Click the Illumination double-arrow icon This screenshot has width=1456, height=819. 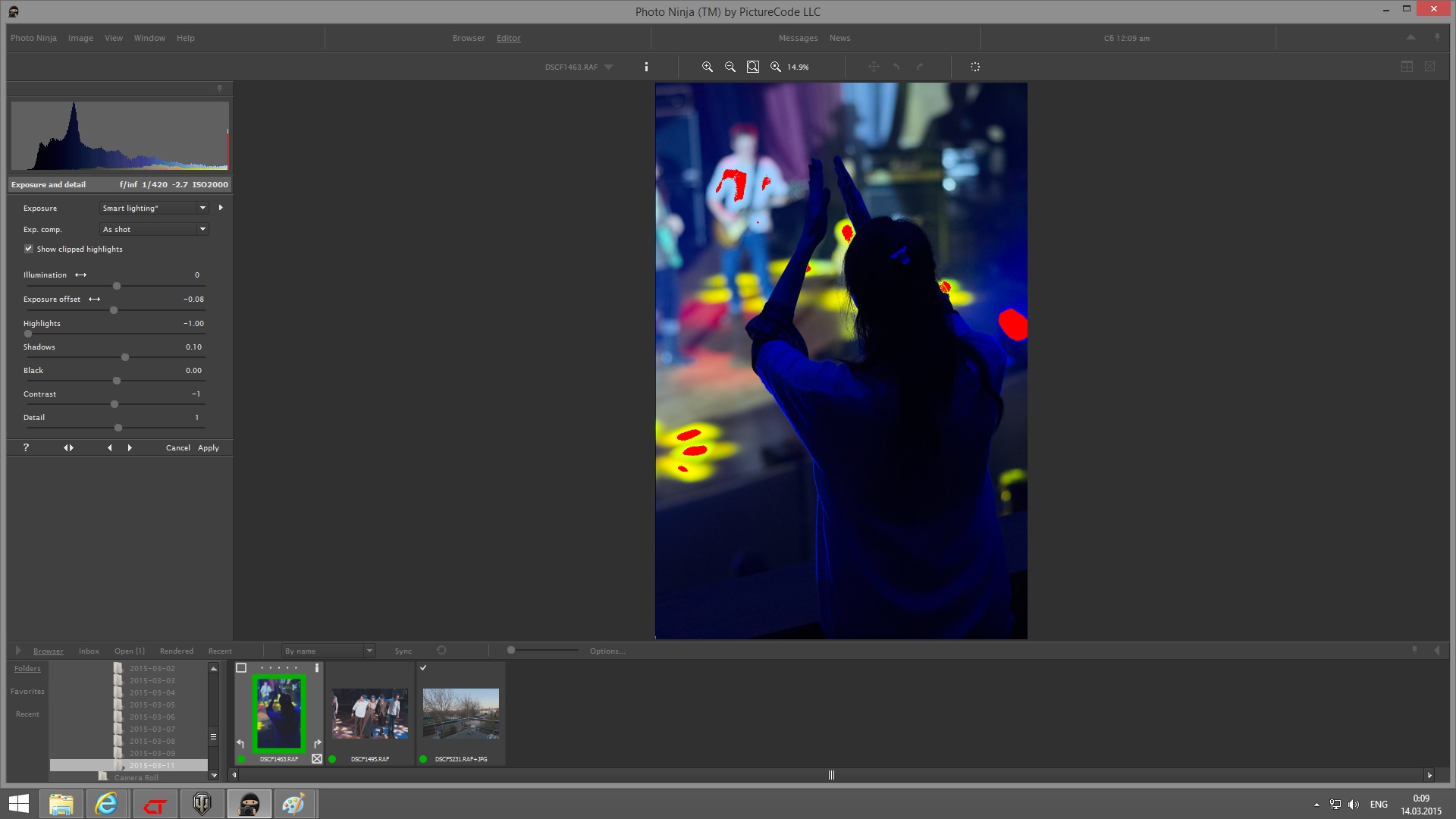pos(80,275)
